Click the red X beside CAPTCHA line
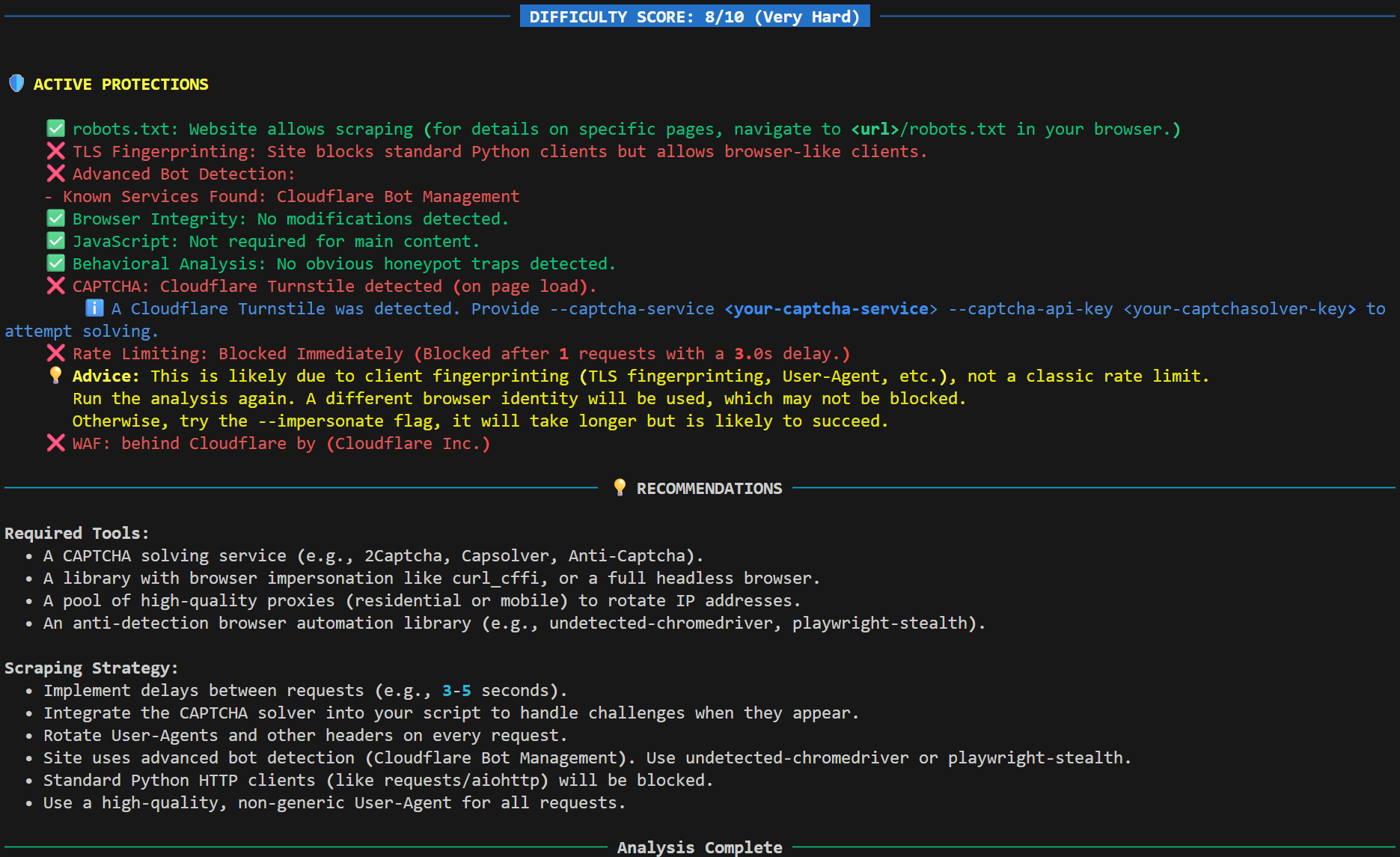The width and height of the screenshot is (1400, 857). tap(56, 286)
